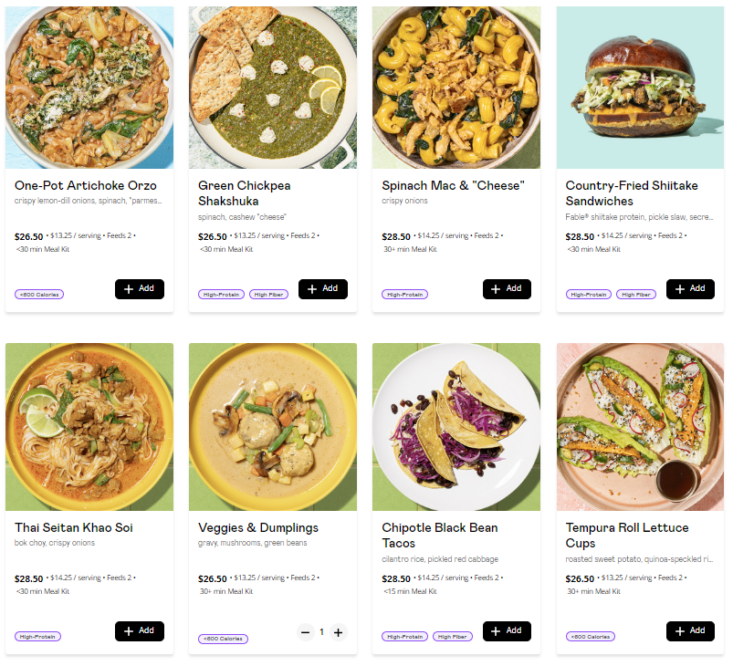
Task: Add Green Chickpea Shakshuka meal kit
Action: [x=322, y=289]
